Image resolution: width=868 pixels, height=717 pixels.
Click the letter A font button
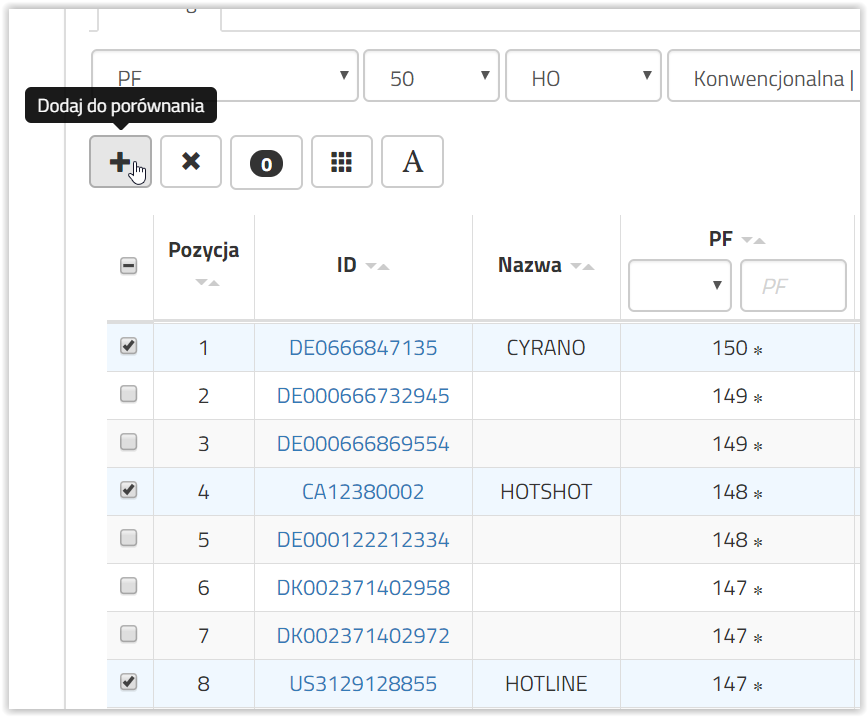[x=412, y=162]
